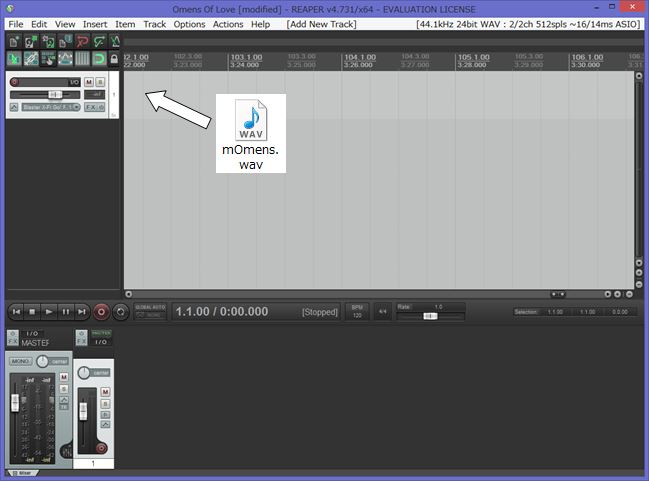Open the Insert menu

tap(95, 23)
